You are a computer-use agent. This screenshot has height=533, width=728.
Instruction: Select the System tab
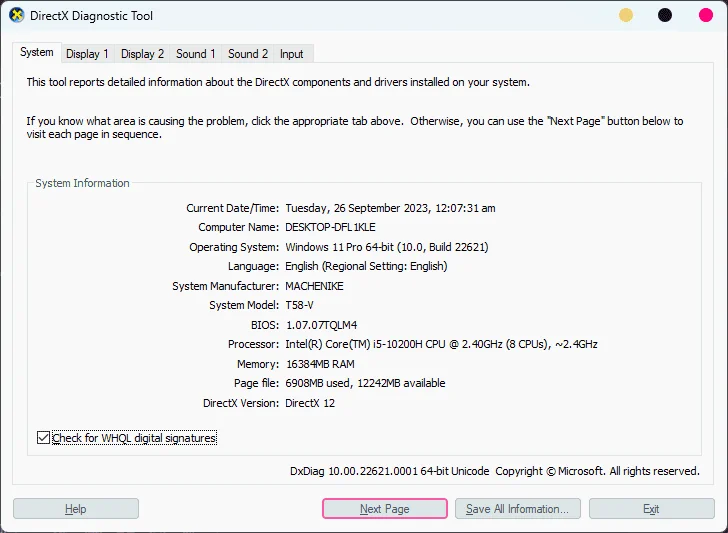tap(37, 52)
